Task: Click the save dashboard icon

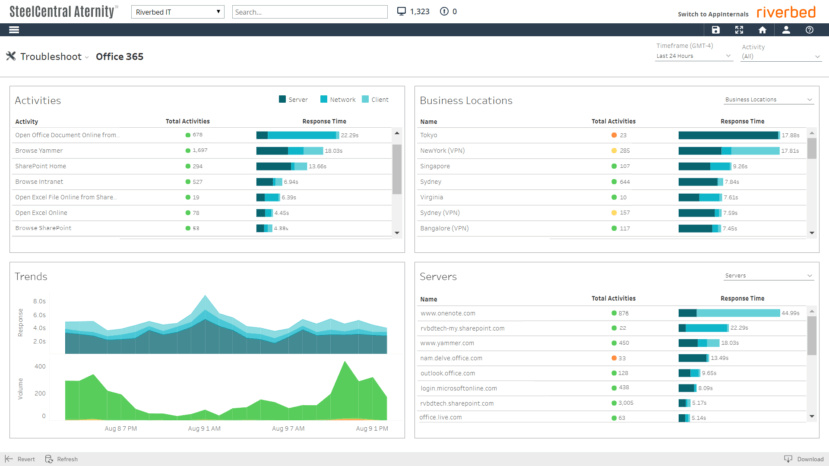Action: (715, 30)
